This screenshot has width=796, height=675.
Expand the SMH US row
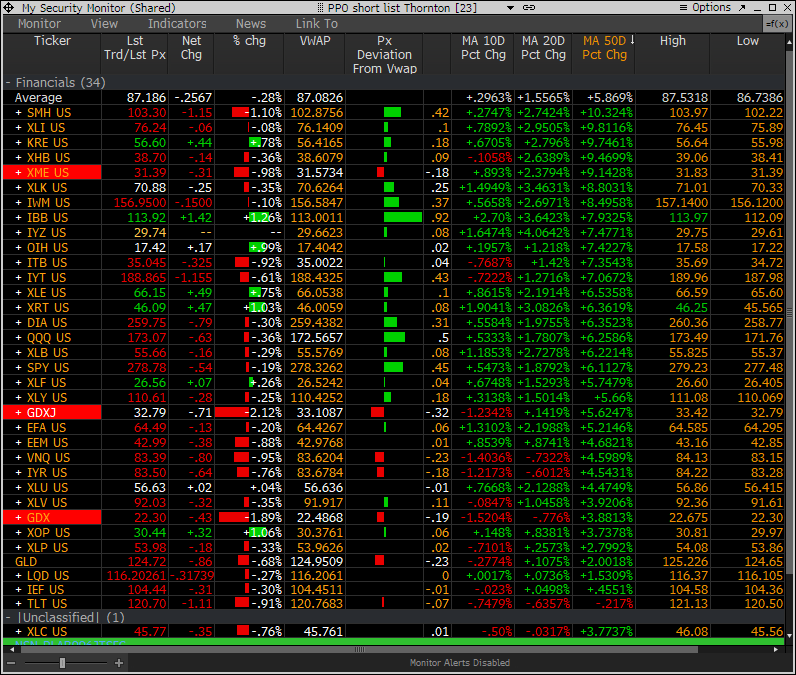click(x=18, y=113)
